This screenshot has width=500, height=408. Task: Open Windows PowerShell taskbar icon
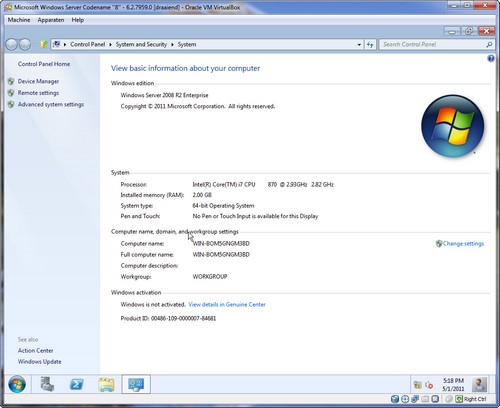pyautogui.click(x=77, y=384)
